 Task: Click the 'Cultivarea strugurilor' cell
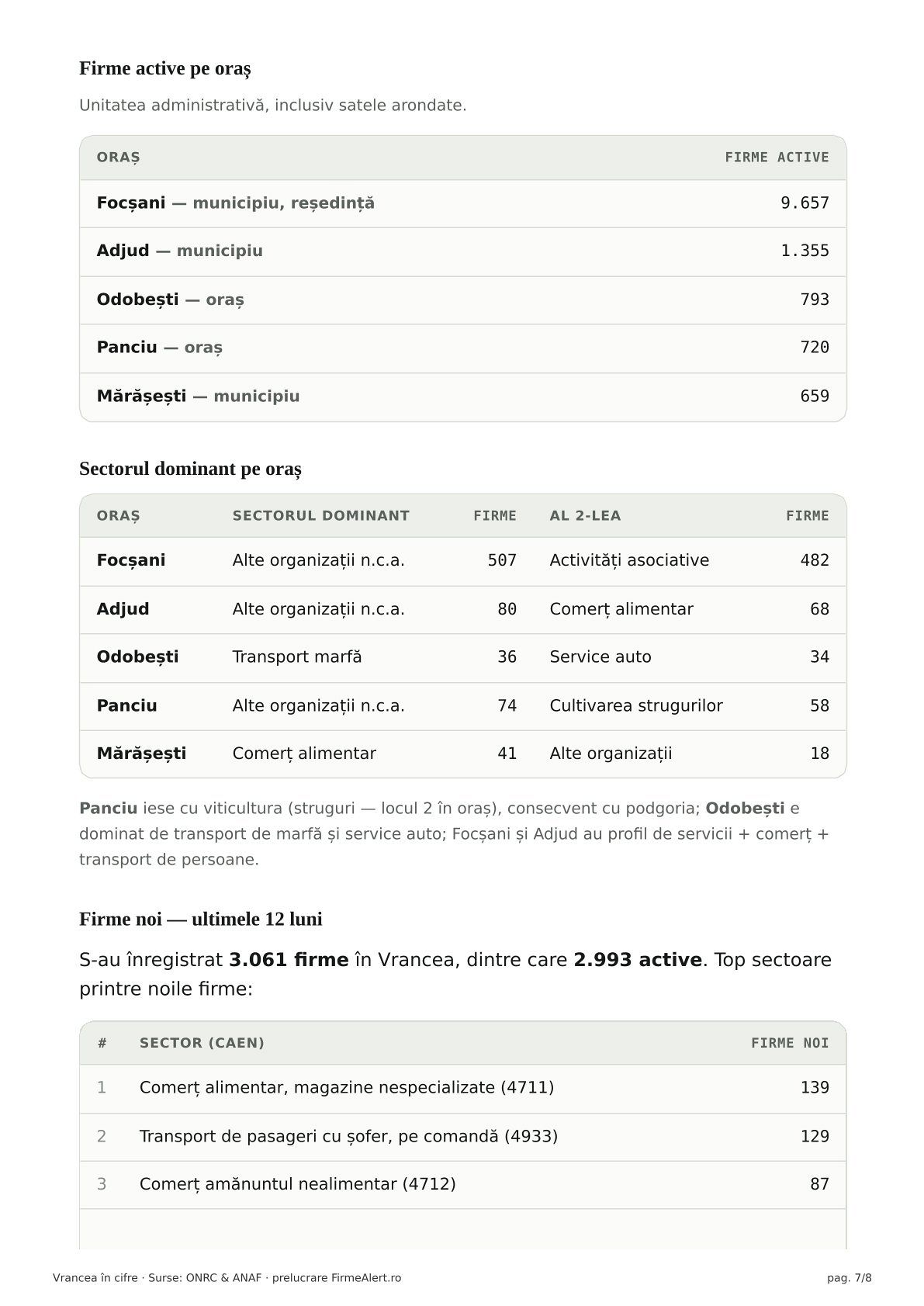[636, 706]
